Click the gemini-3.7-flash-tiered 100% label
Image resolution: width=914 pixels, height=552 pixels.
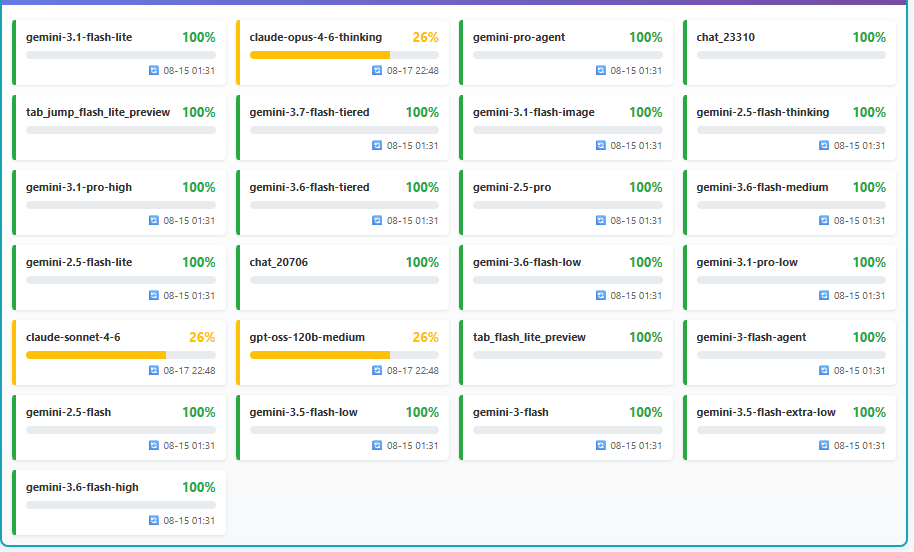[x=422, y=112]
